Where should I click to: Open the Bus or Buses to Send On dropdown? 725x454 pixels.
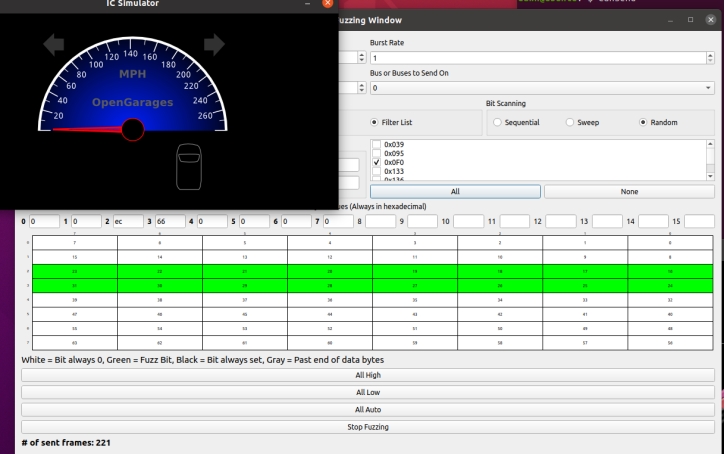(x=542, y=88)
